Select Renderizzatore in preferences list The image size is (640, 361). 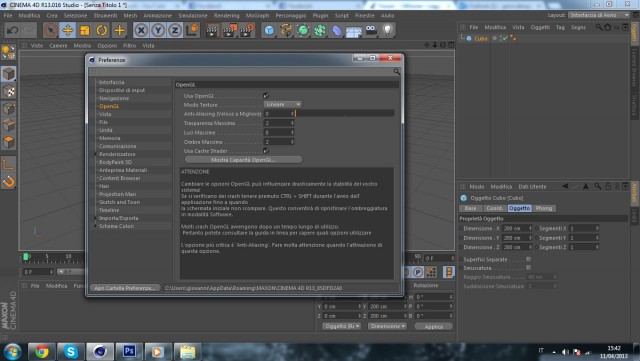pyautogui.click(x=117, y=154)
